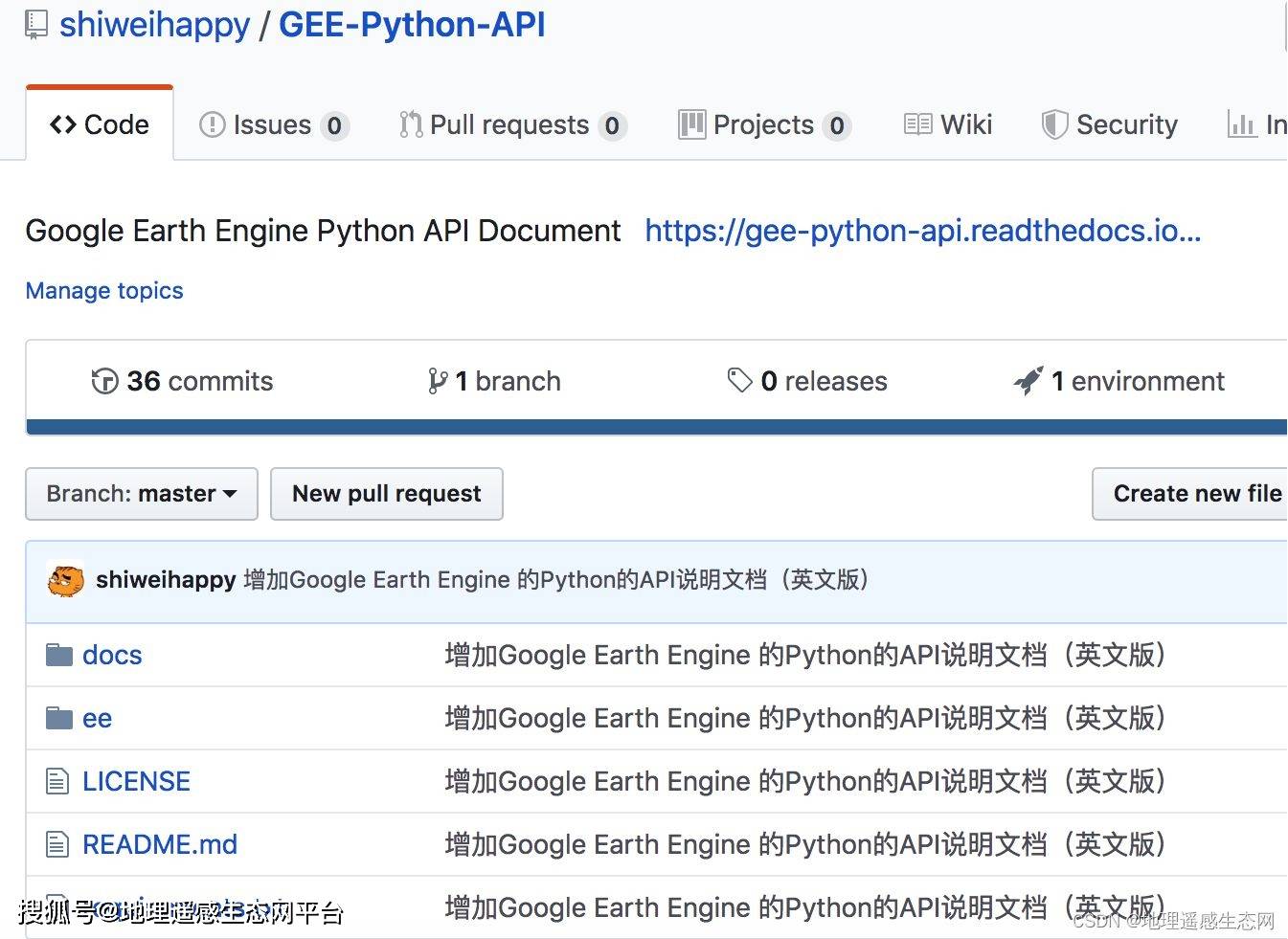The height and width of the screenshot is (939, 1288).
Task: Click the docs folder icon
Action: [59, 655]
